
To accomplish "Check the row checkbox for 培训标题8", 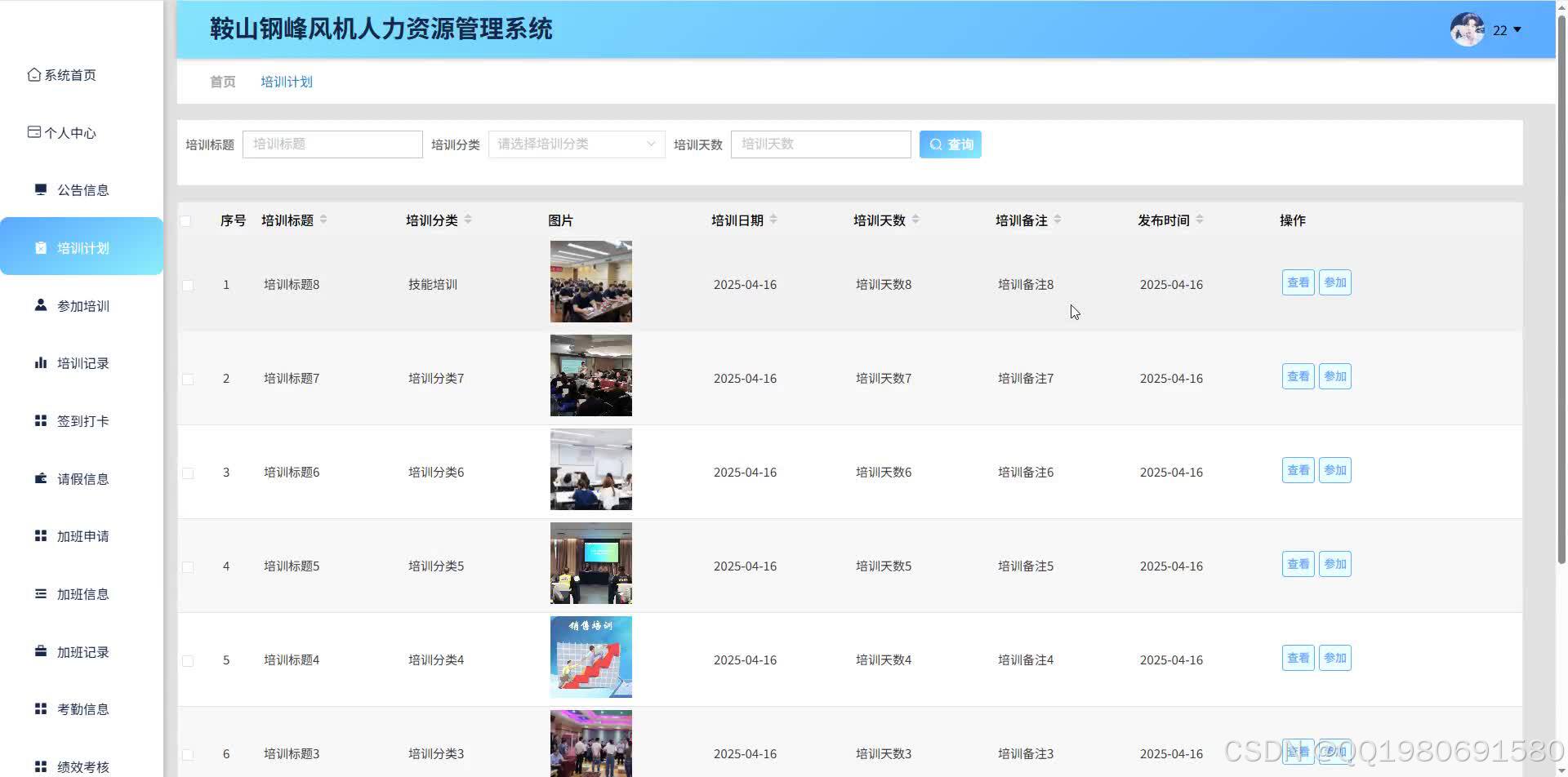I will (188, 285).
